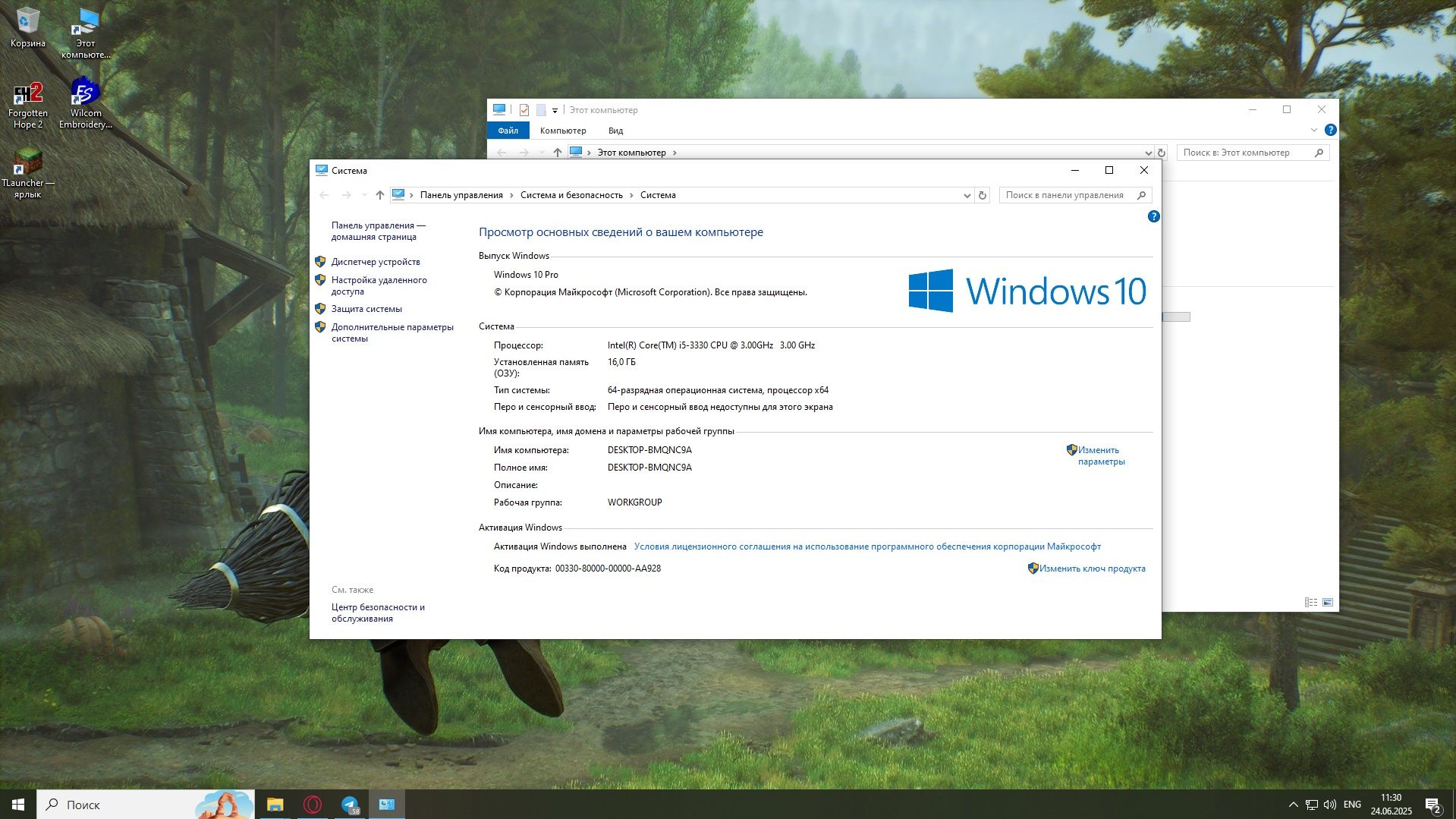Expand arrow after 'Панель управления' breadcrumb
This screenshot has width=1456, height=819.
tap(512, 195)
